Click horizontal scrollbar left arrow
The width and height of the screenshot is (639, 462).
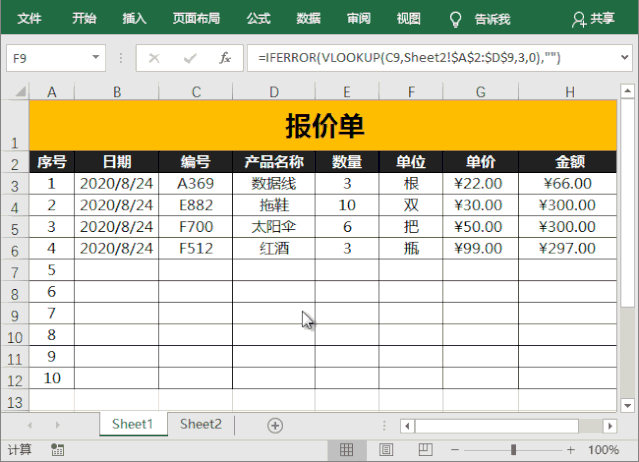407,426
